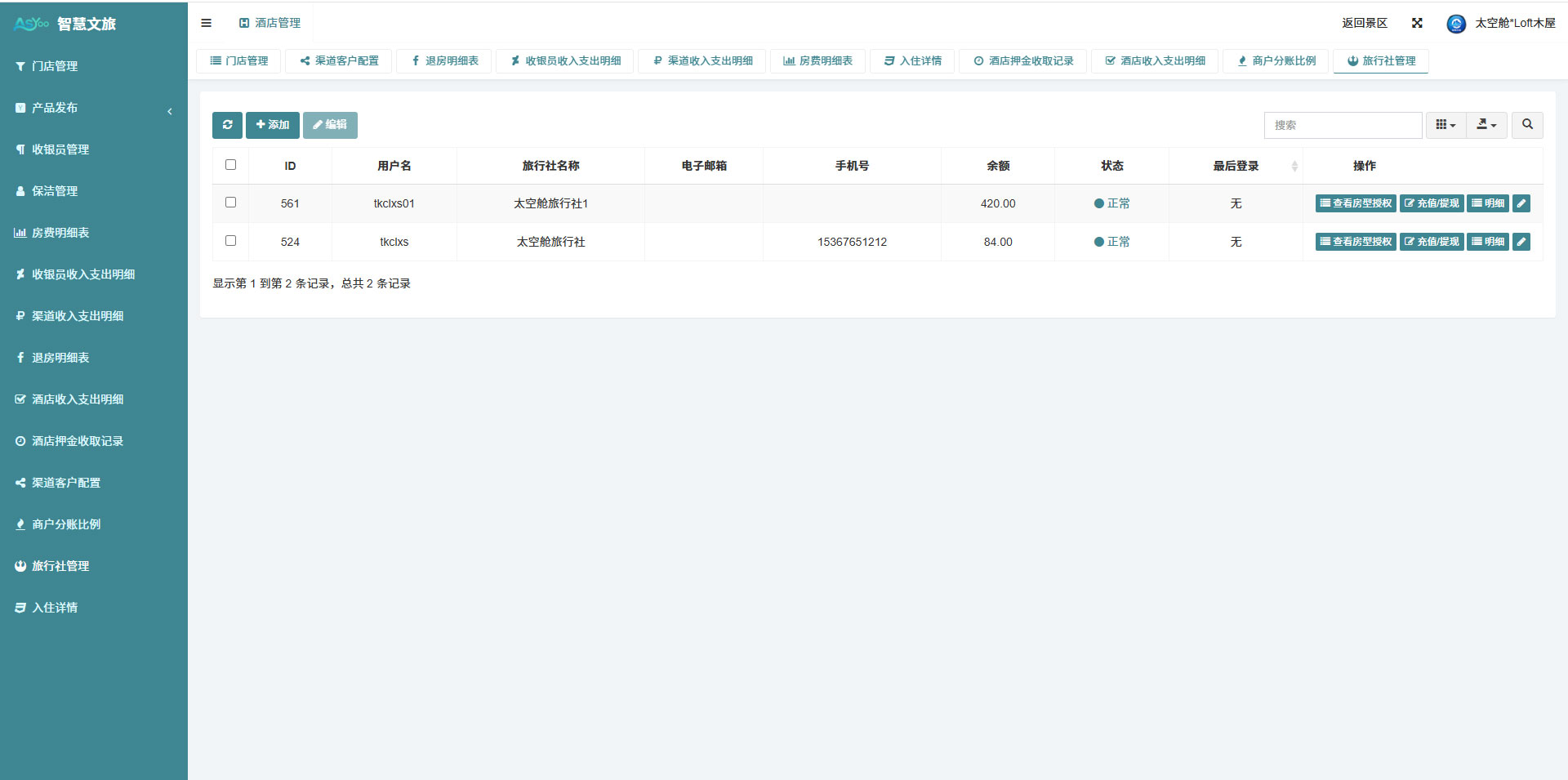Screen dimensions: 1568x780
Task: Switch to the 商户分账比例 tab
Action: tap(1276, 61)
